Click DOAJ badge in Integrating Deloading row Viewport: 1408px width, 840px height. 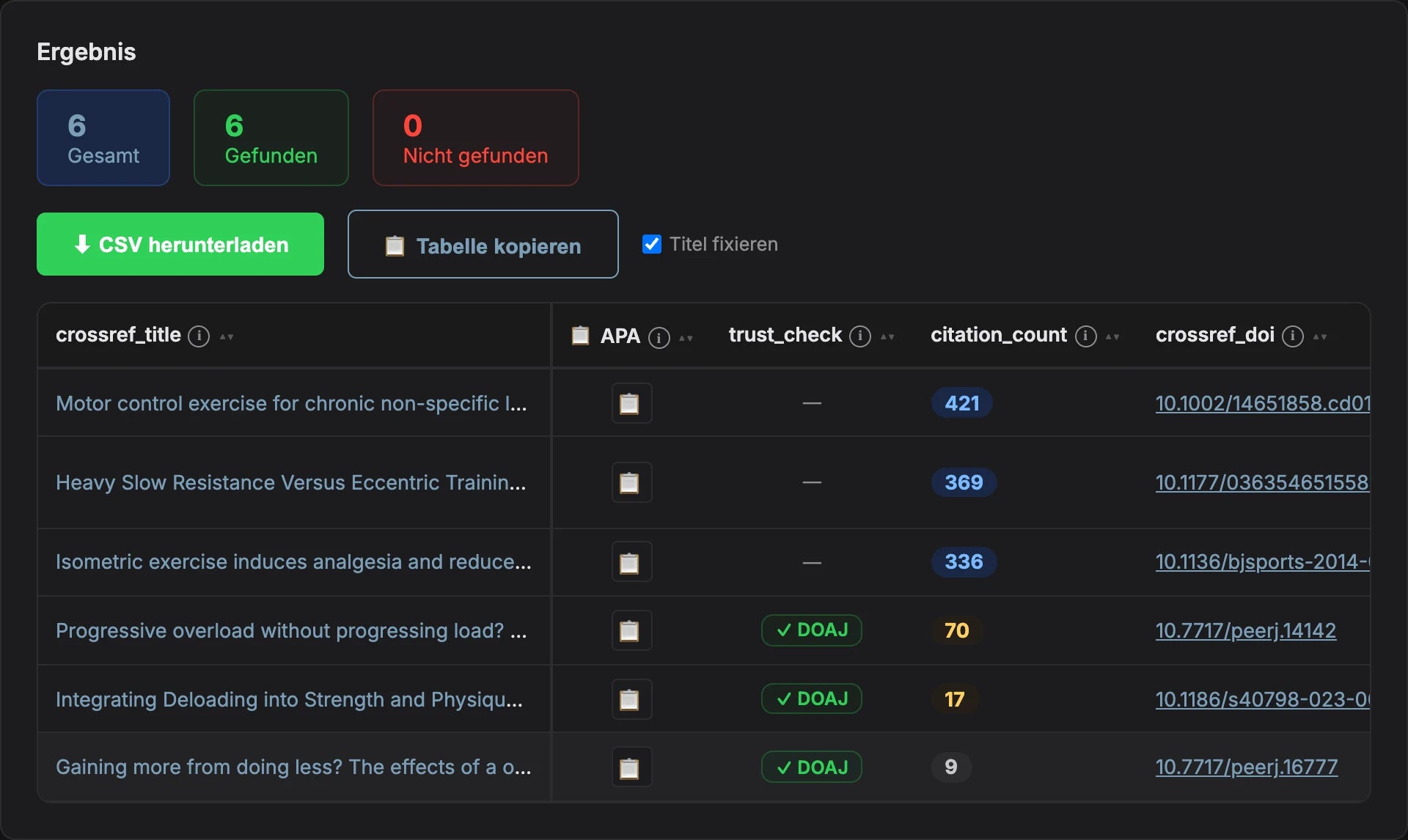click(812, 699)
